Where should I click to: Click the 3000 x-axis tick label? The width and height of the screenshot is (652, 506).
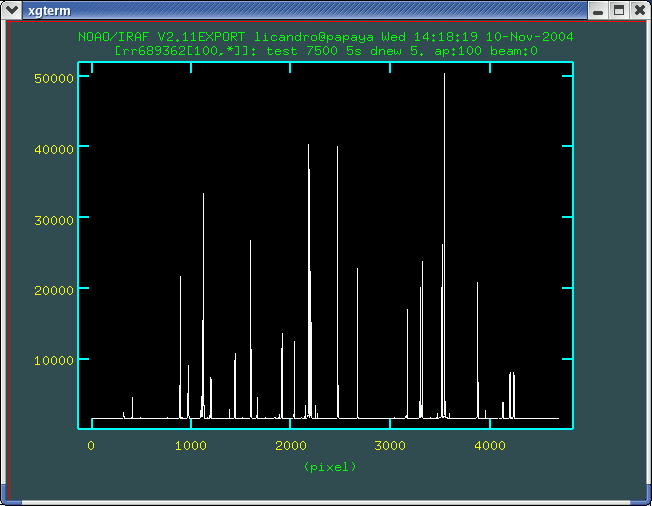pyautogui.click(x=389, y=446)
